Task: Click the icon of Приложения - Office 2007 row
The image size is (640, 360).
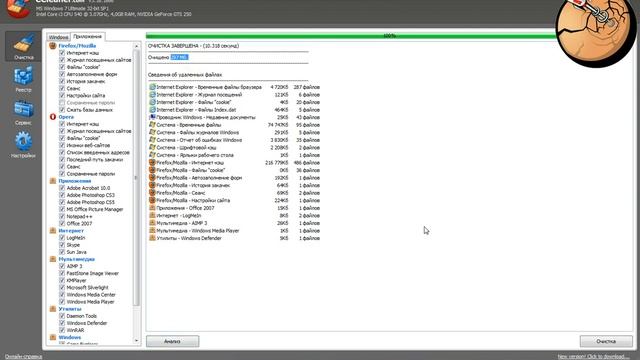Action: point(152,208)
